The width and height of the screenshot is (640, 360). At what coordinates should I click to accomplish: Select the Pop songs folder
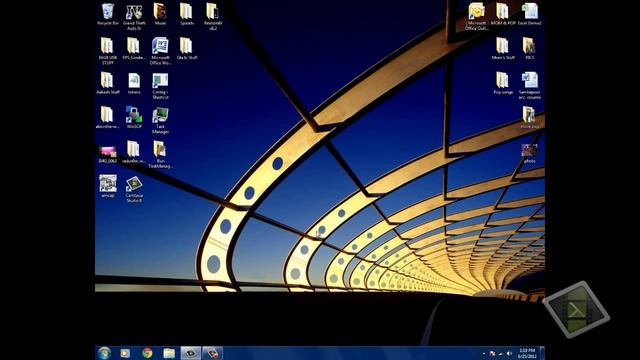503,83
